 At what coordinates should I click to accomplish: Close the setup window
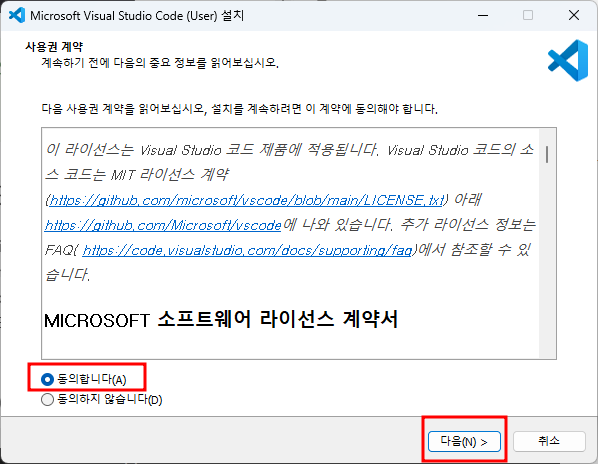tap(574, 15)
